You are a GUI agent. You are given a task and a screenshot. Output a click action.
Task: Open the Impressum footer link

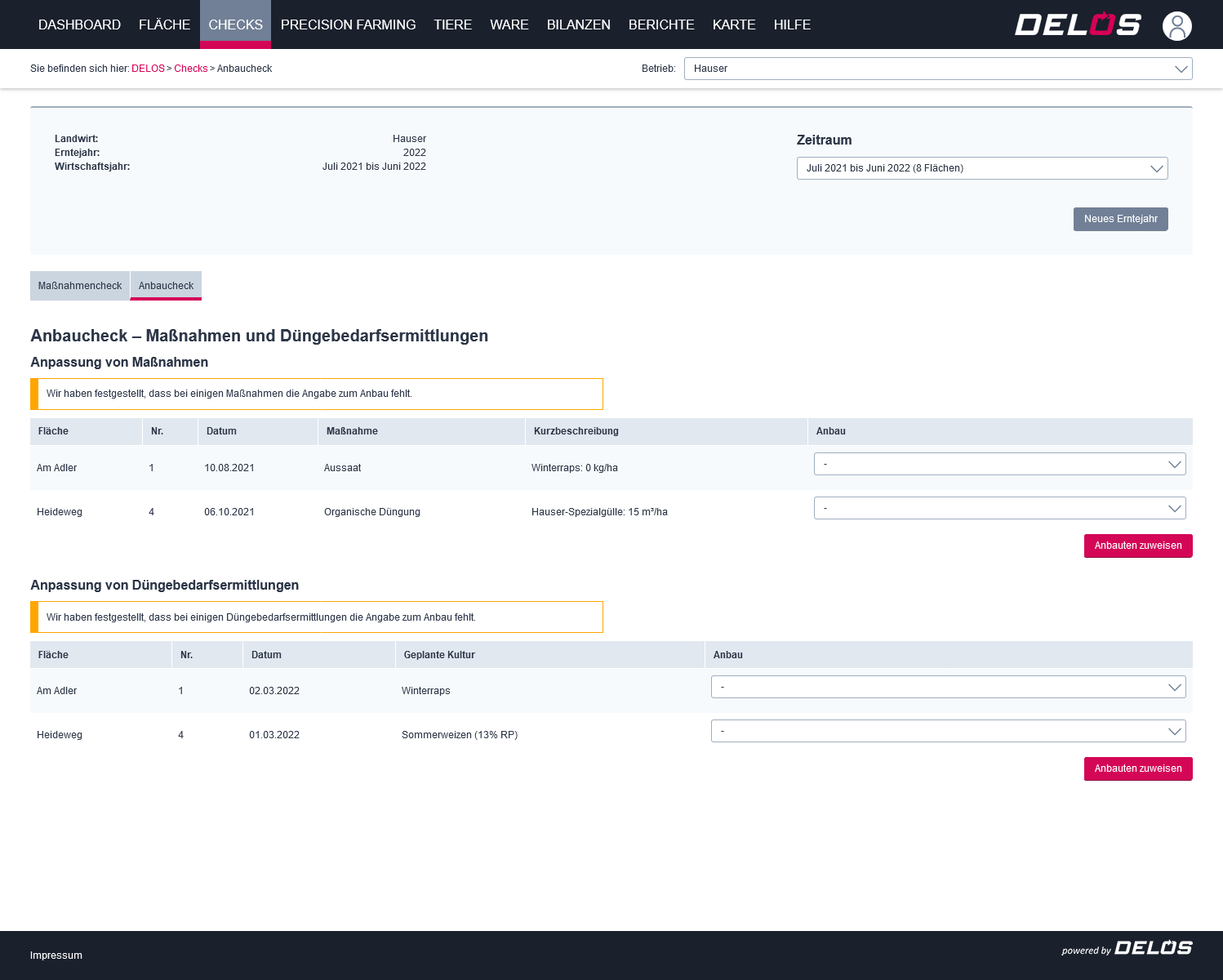56,955
